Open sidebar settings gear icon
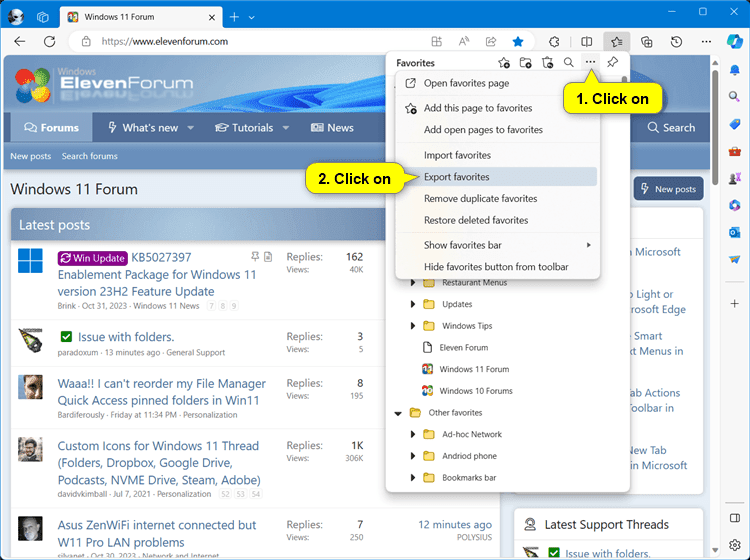750x560 pixels. [x=735, y=545]
